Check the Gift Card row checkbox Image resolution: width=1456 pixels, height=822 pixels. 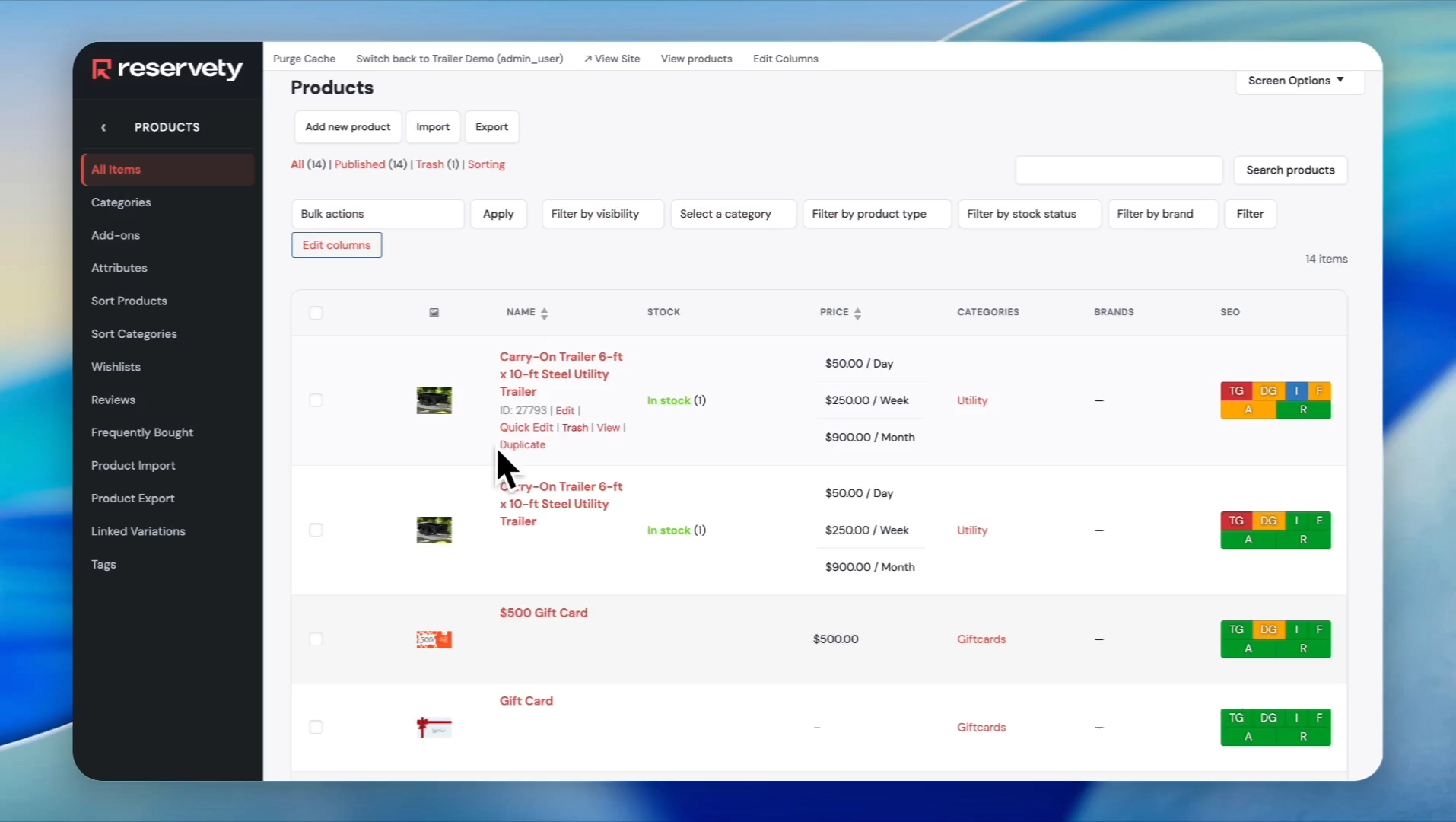point(316,728)
